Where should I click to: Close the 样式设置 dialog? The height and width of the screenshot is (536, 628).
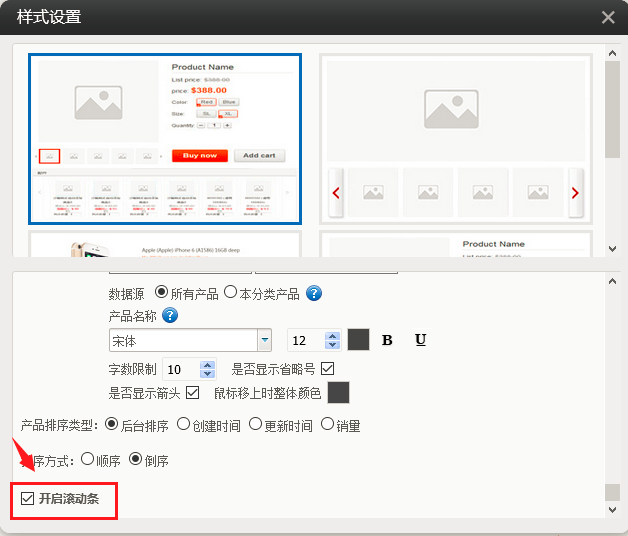coord(608,17)
